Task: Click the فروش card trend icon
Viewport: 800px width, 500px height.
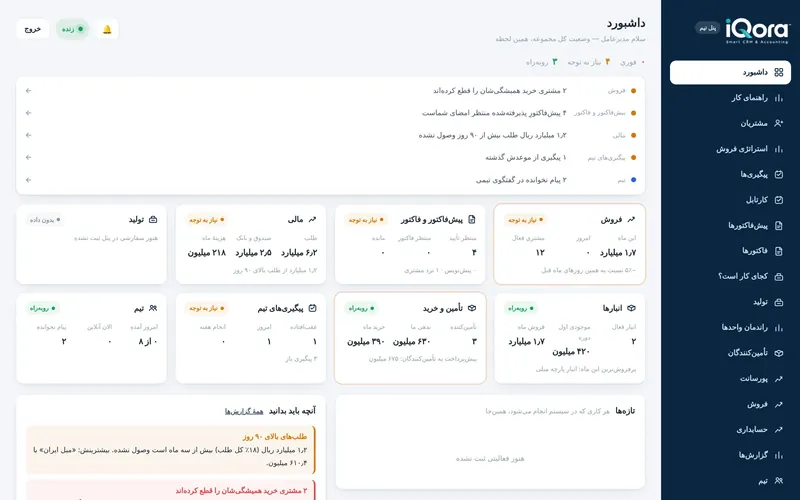Action: click(631, 219)
